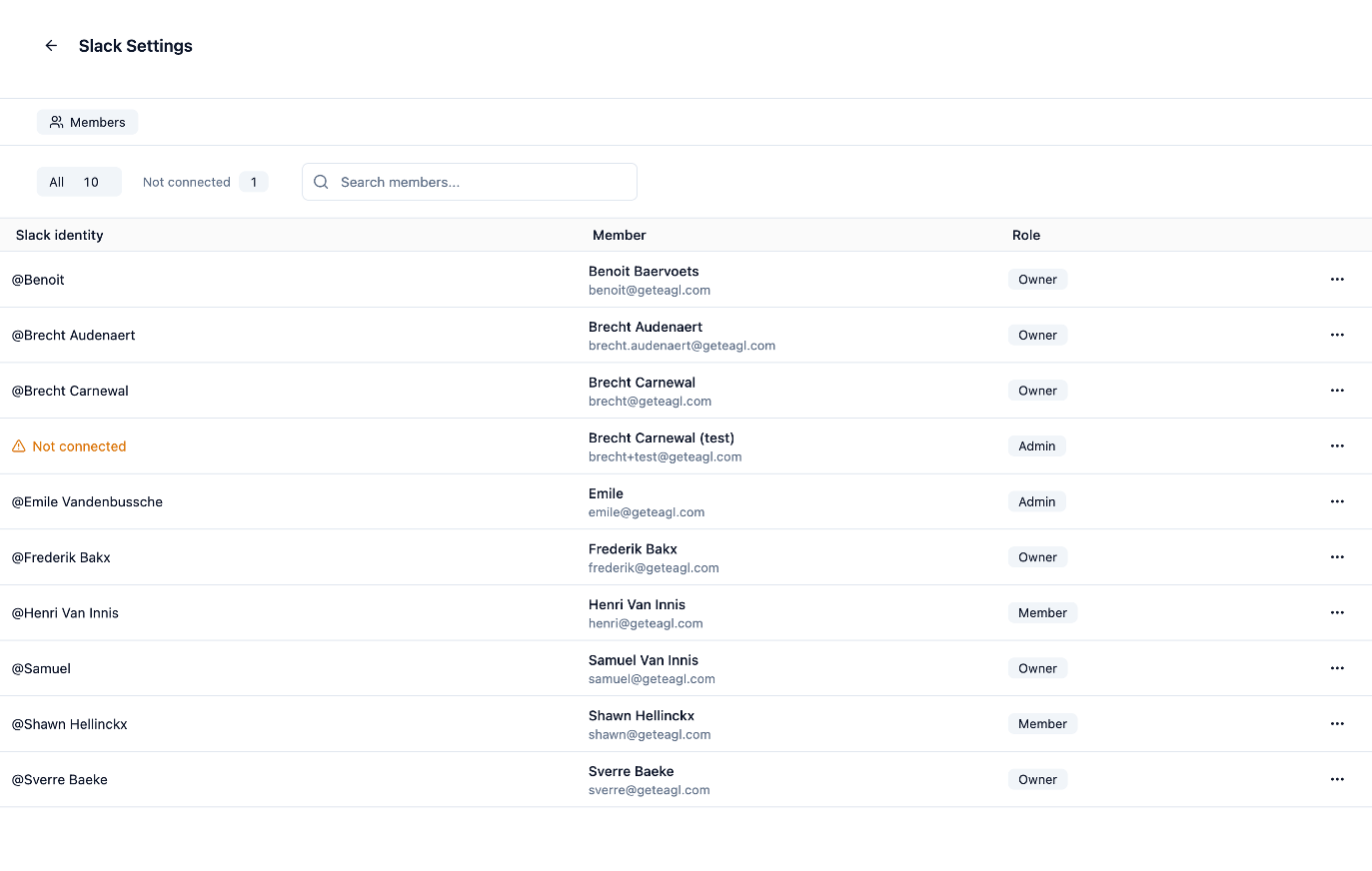Click the member name Sverre Baeke
1372x871 pixels.
632,771
